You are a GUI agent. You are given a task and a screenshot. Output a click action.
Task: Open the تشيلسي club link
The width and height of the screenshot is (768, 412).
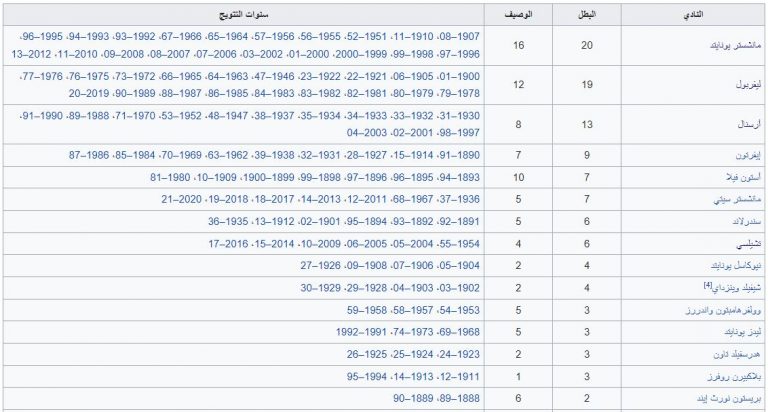(749, 244)
